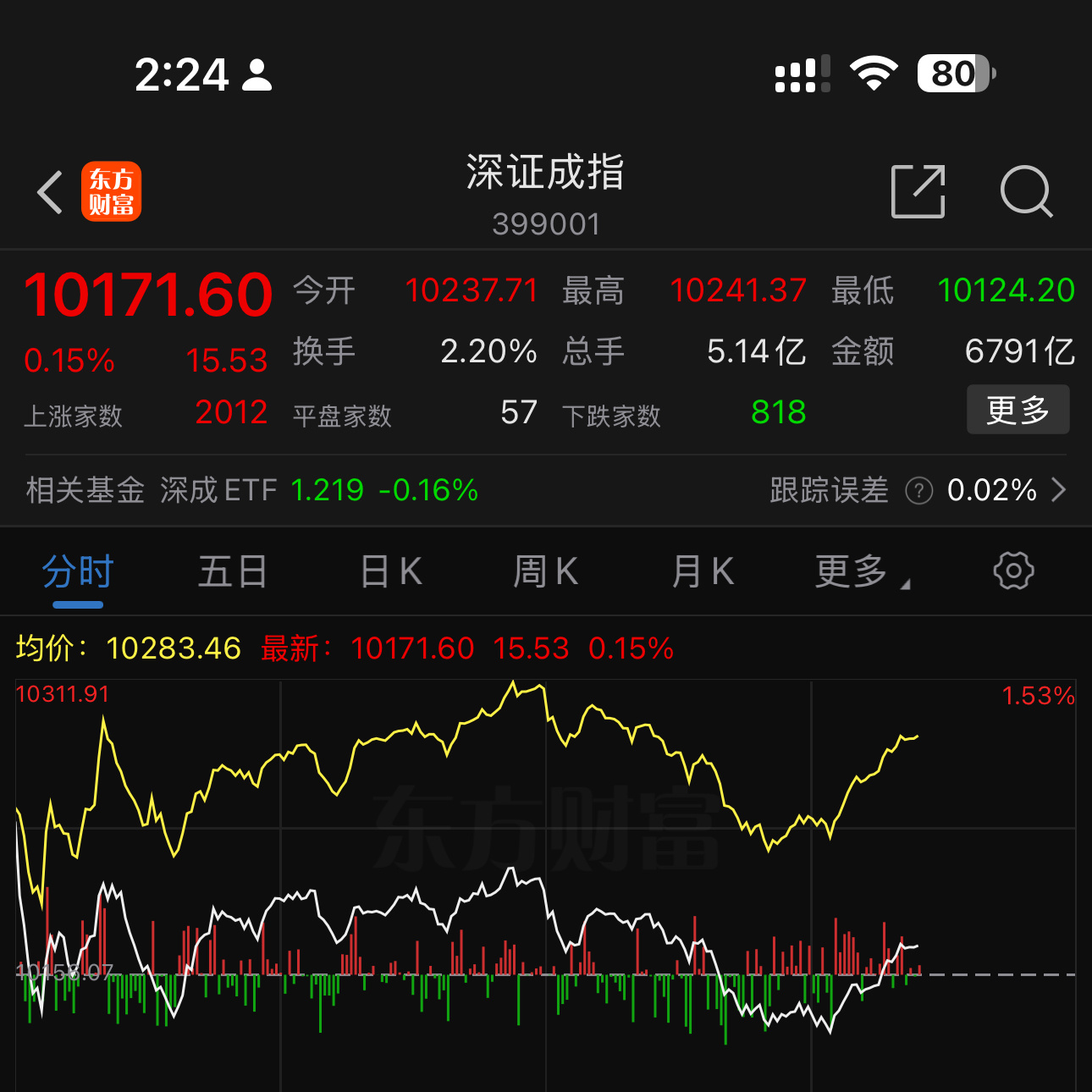
Task: Tap the chart high label 10311.91
Action: [x=63, y=694]
